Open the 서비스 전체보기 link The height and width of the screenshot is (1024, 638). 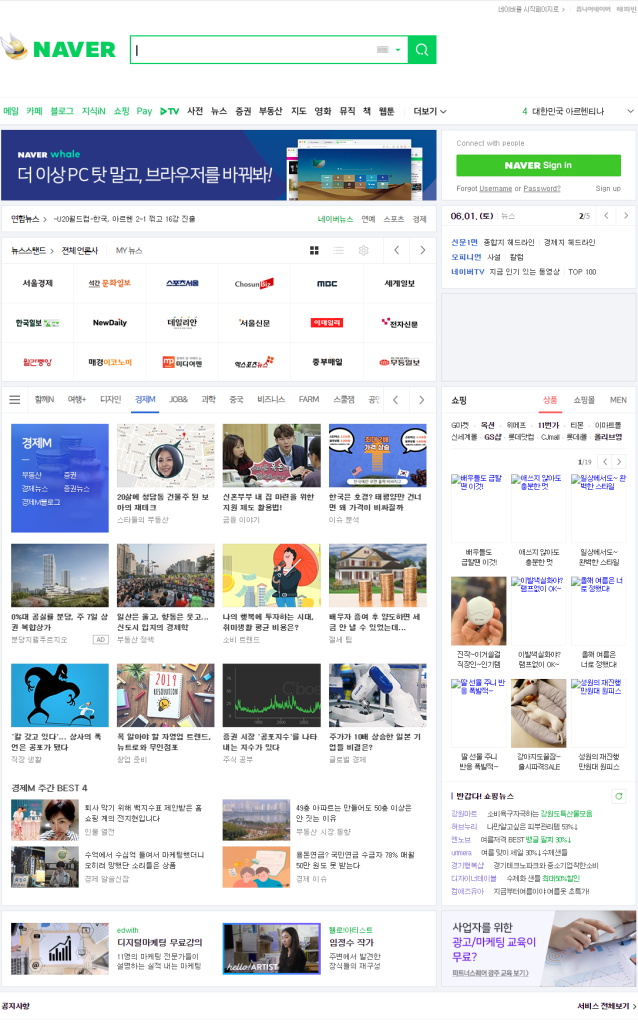[x=607, y=1006]
